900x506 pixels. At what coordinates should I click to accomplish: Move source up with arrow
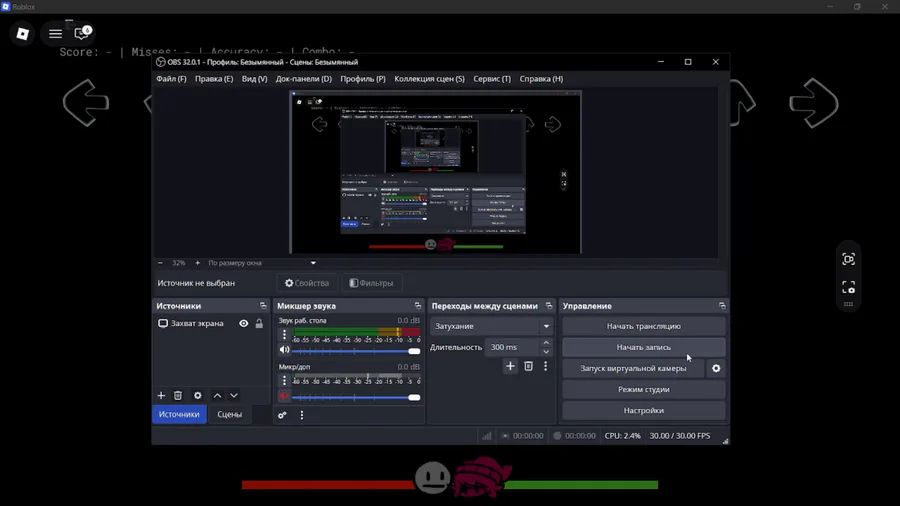click(218, 395)
